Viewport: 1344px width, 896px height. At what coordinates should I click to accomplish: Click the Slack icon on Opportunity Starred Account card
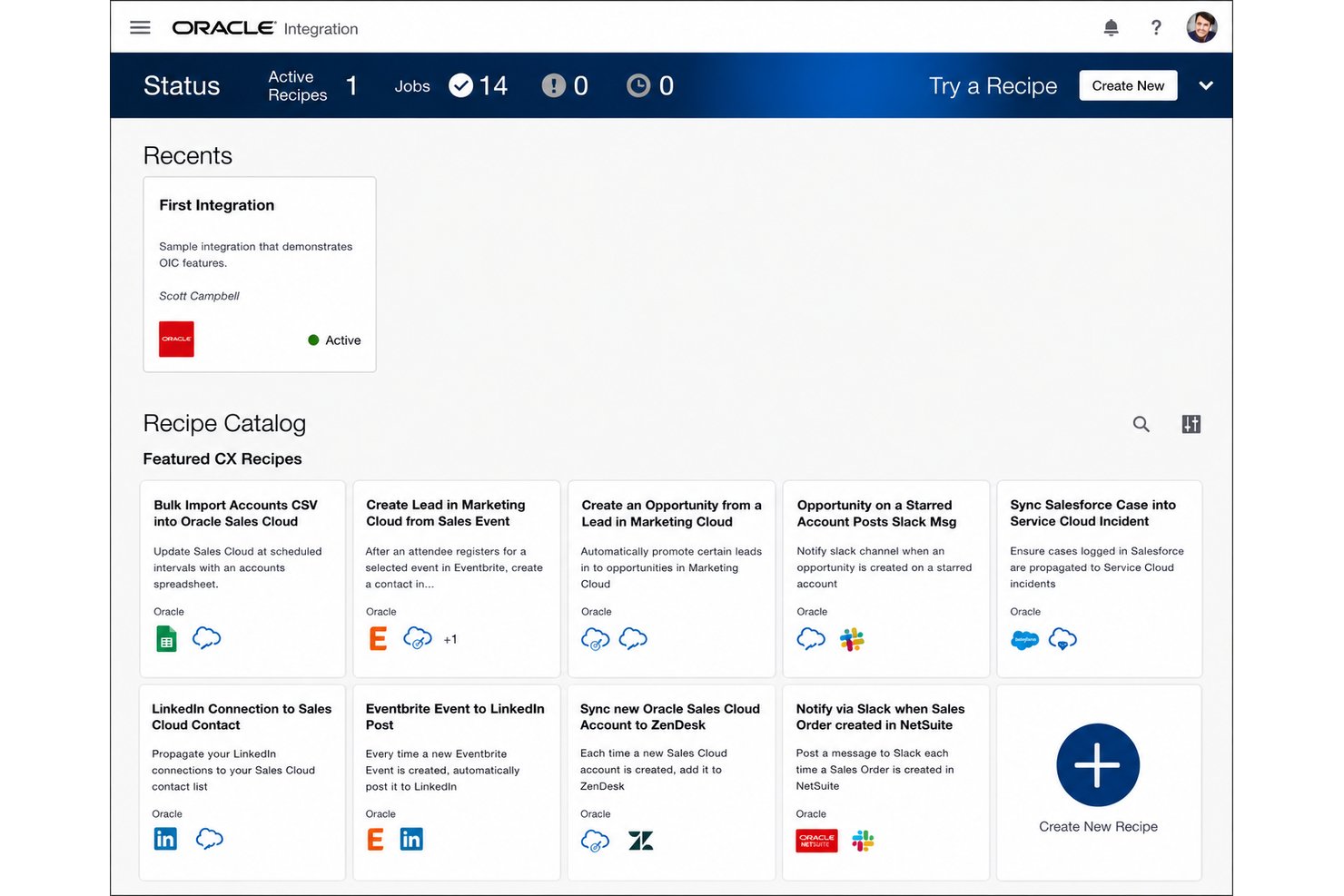(852, 639)
